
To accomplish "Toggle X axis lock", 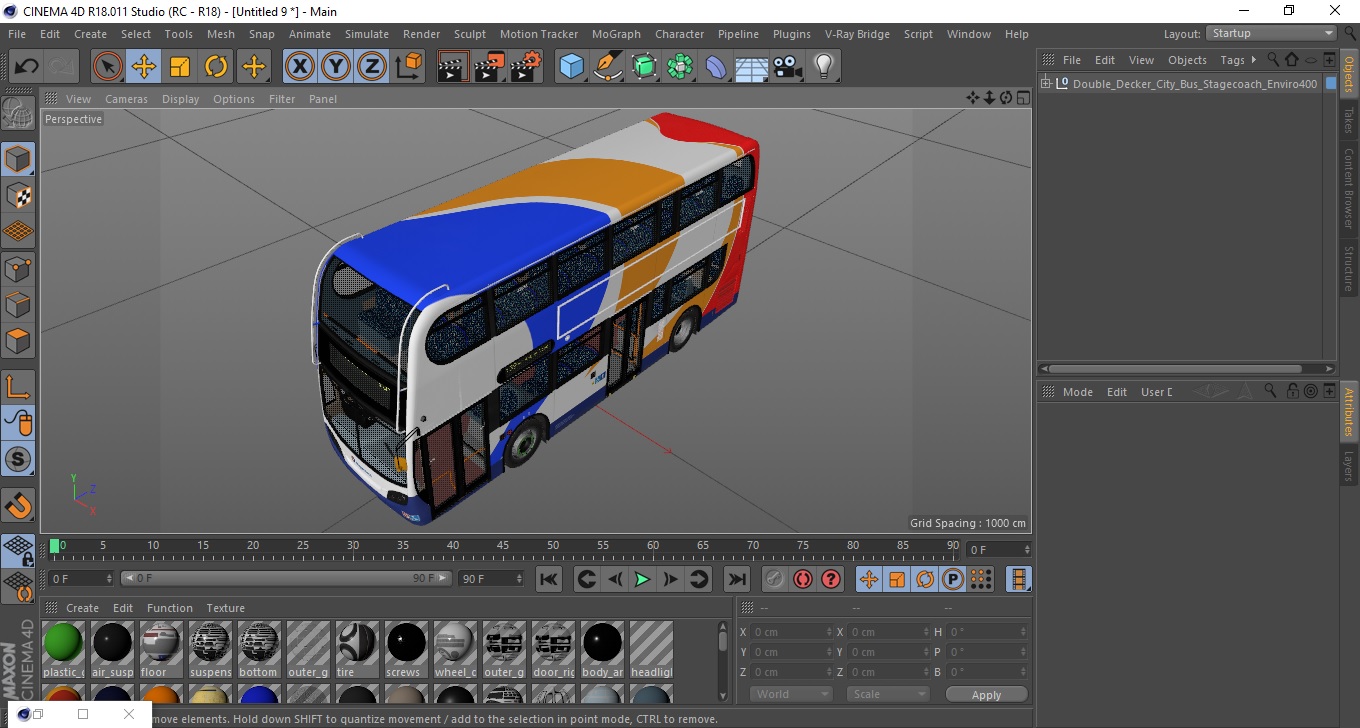I will [300, 67].
